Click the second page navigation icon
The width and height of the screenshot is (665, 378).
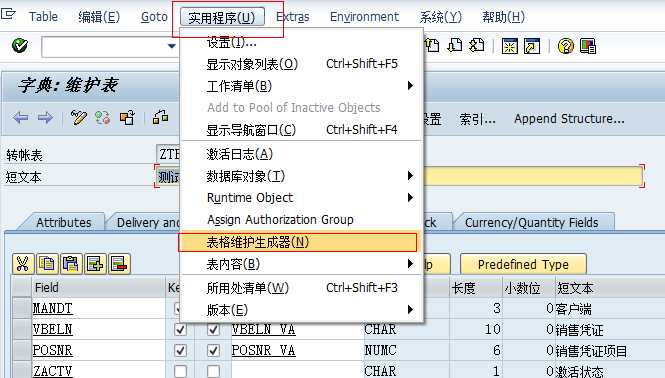[x=455, y=45]
